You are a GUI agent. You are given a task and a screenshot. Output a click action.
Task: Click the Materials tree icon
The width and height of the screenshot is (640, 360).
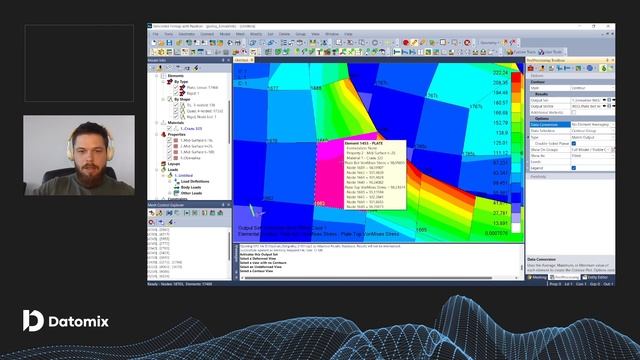click(164, 122)
